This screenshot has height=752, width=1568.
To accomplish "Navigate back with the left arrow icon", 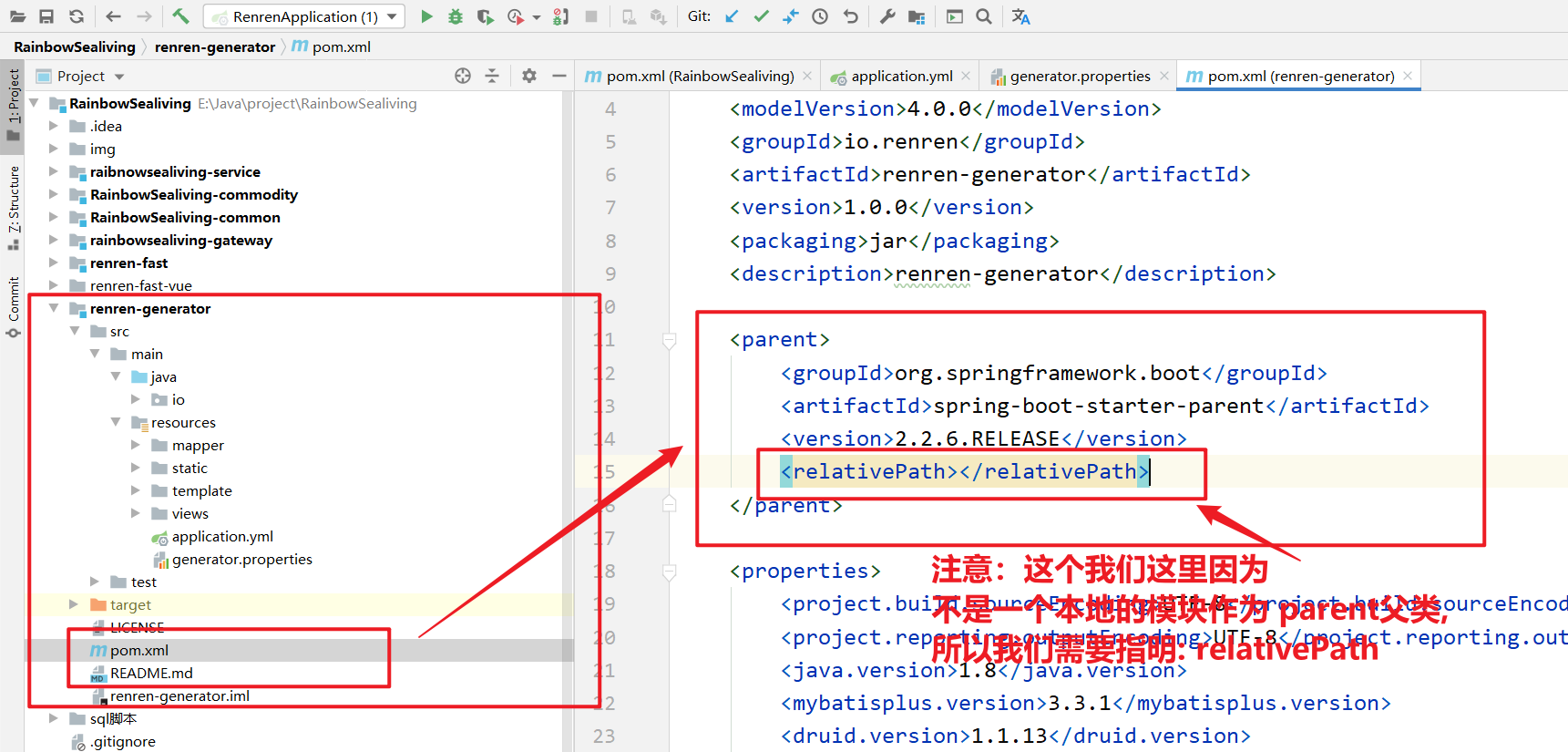I will [x=113, y=16].
